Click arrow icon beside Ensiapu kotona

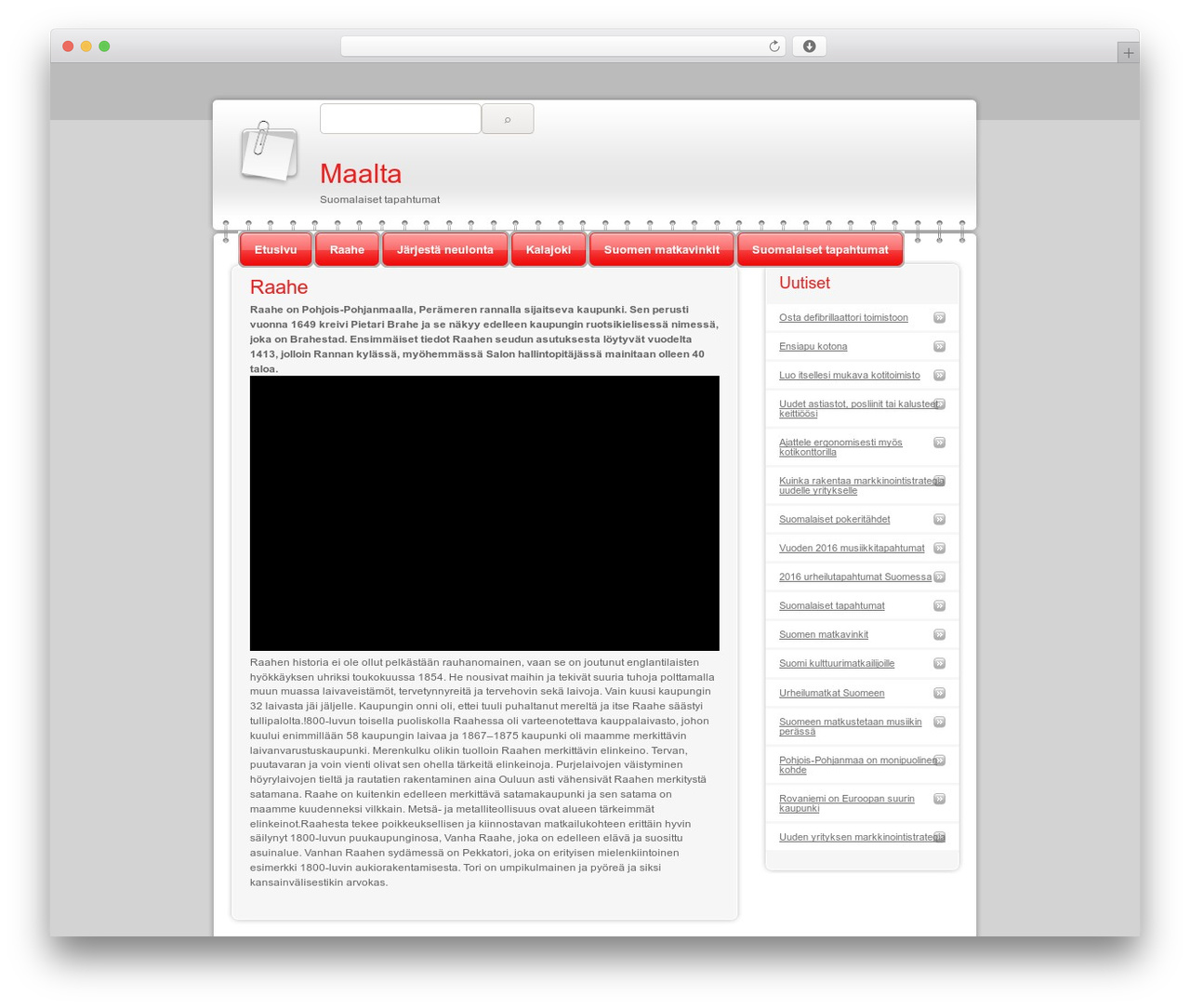(939, 346)
